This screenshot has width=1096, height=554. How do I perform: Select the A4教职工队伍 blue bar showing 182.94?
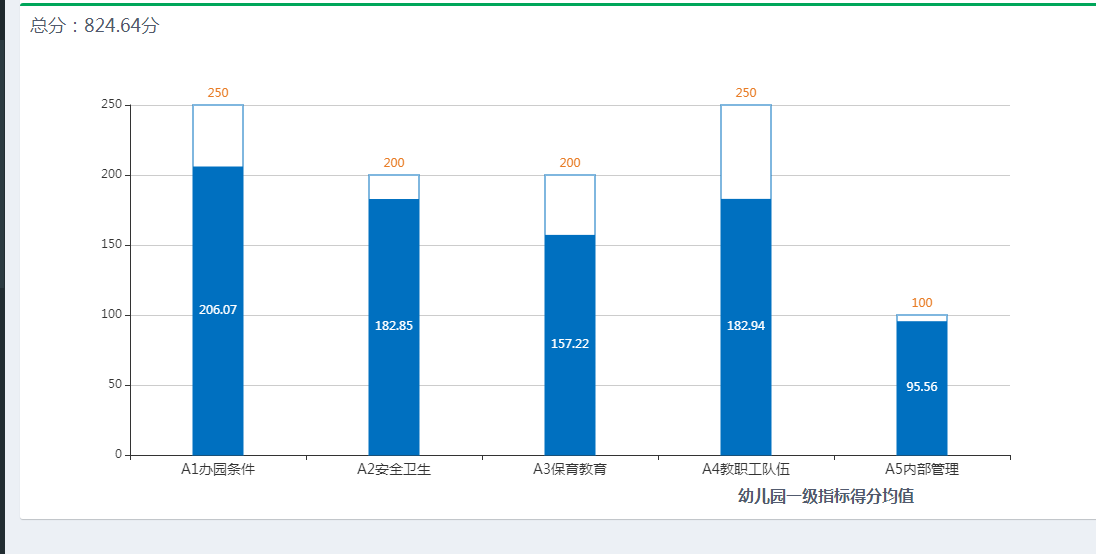(746, 326)
